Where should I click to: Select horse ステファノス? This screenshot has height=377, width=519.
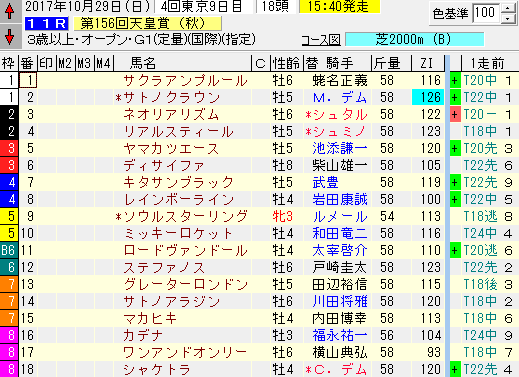pyautogui.click(x=164, y=268)
